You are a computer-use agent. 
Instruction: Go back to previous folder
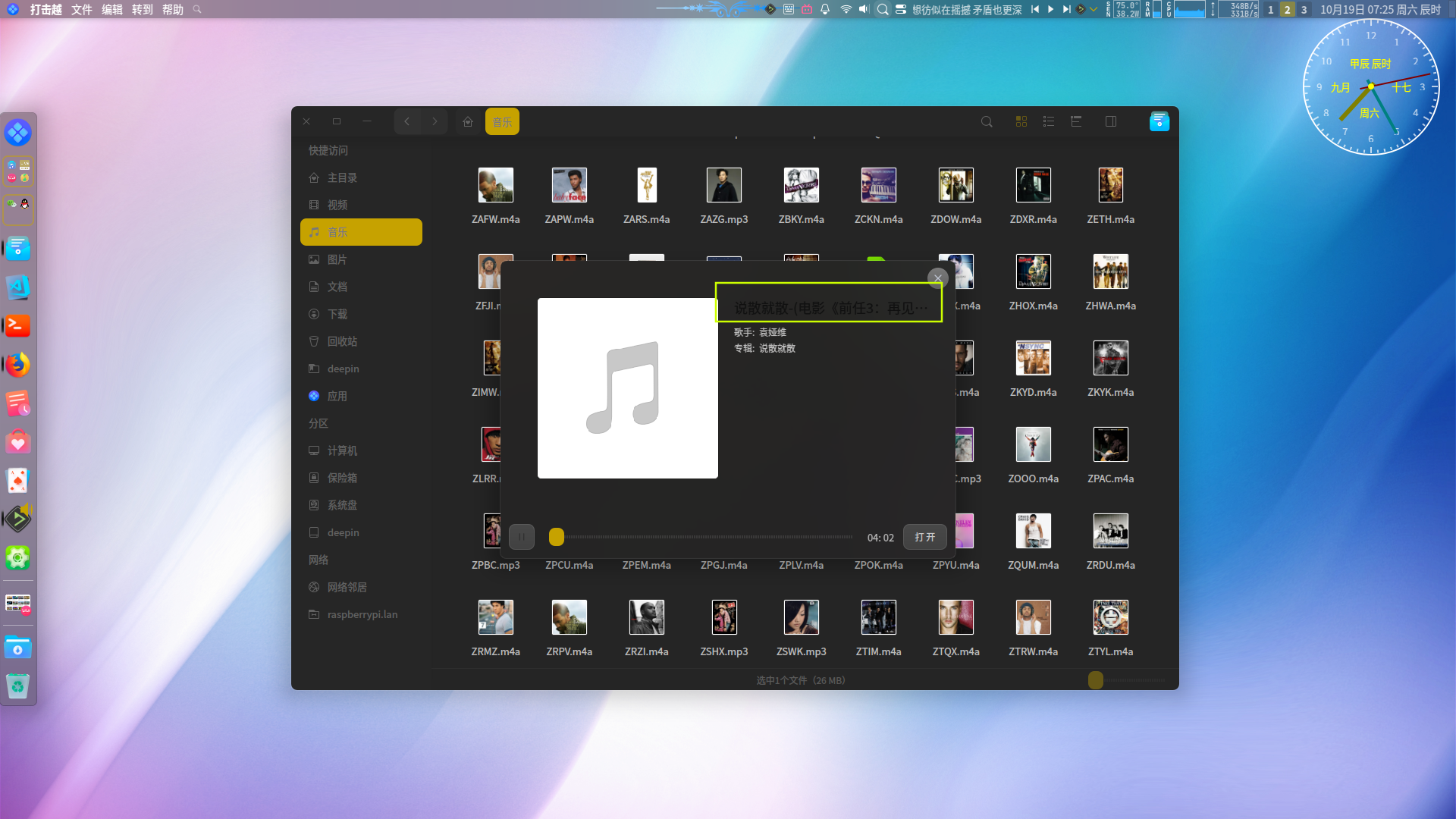click(407, 121)
